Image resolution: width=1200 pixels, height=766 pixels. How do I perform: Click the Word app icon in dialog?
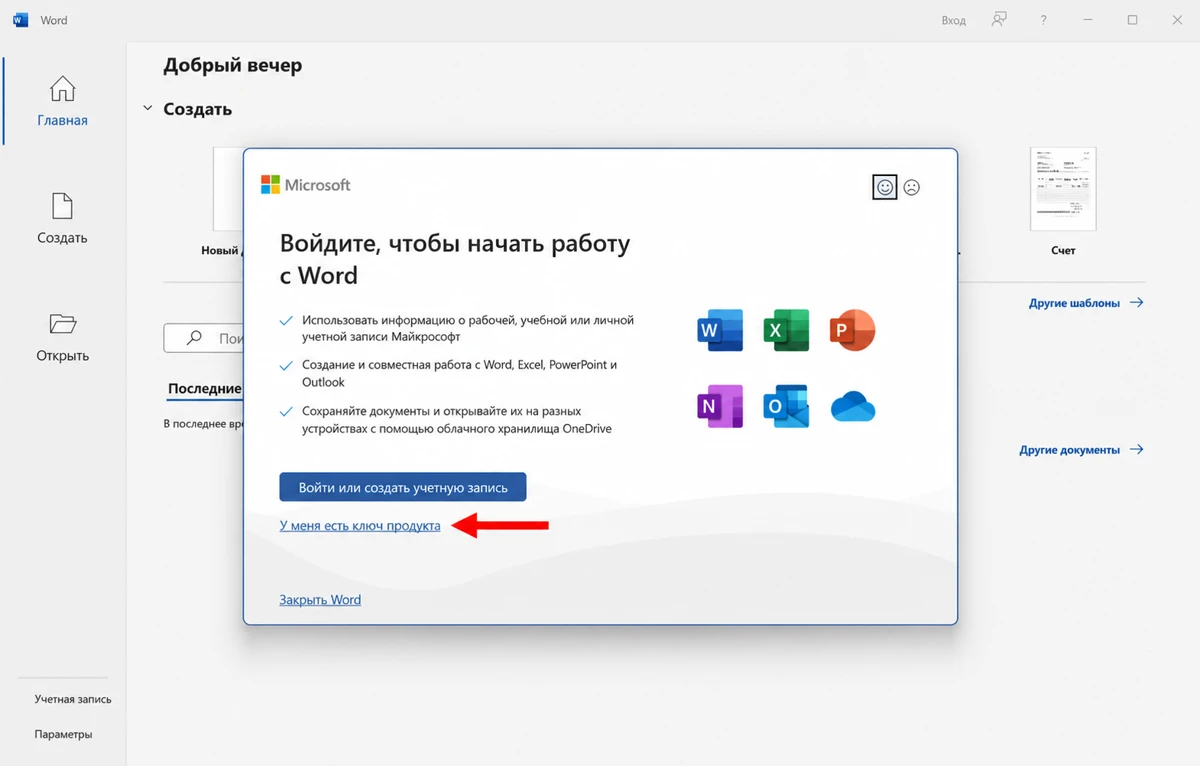coord(720,330)
